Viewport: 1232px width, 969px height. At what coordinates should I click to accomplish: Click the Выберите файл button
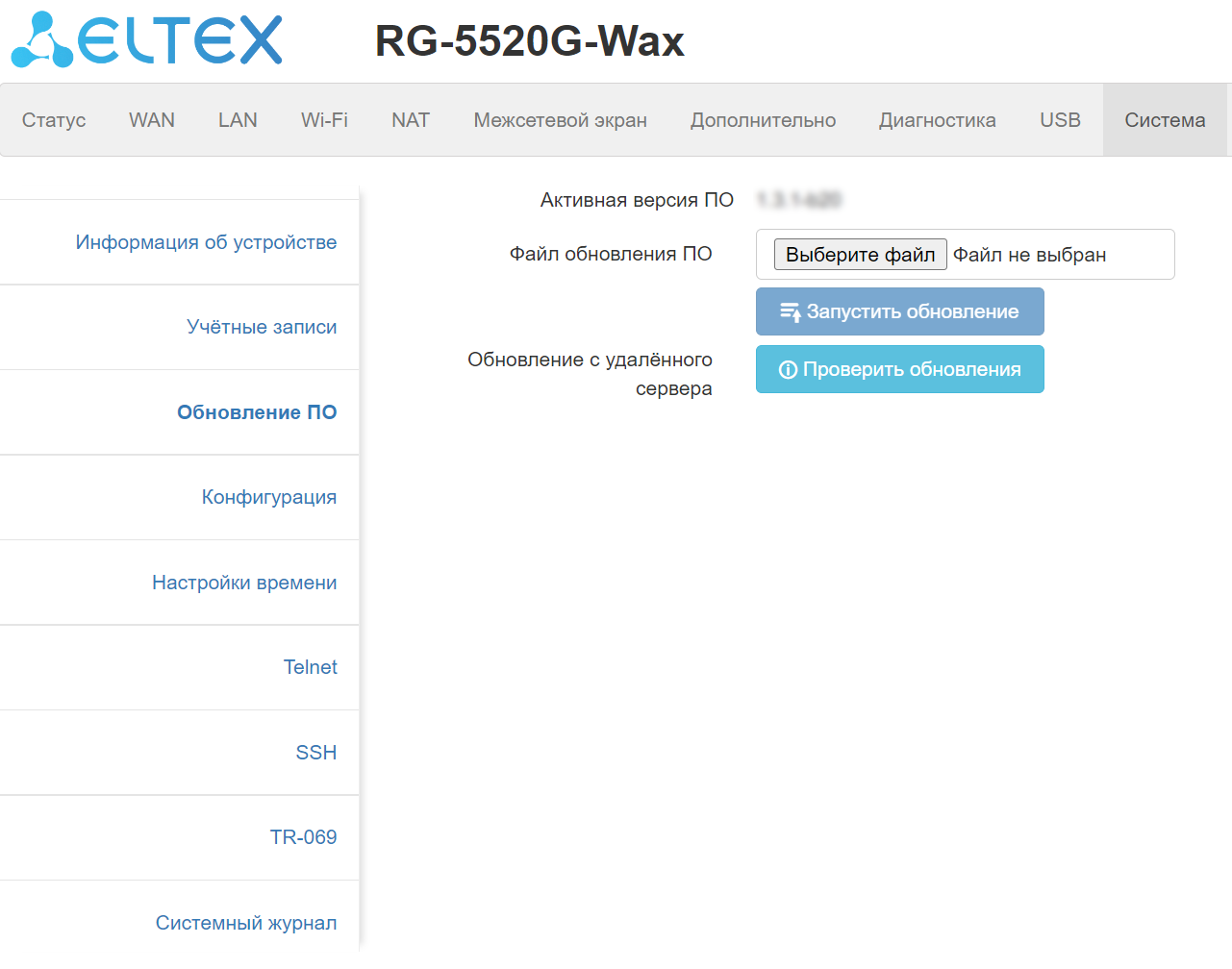[861, 255]
